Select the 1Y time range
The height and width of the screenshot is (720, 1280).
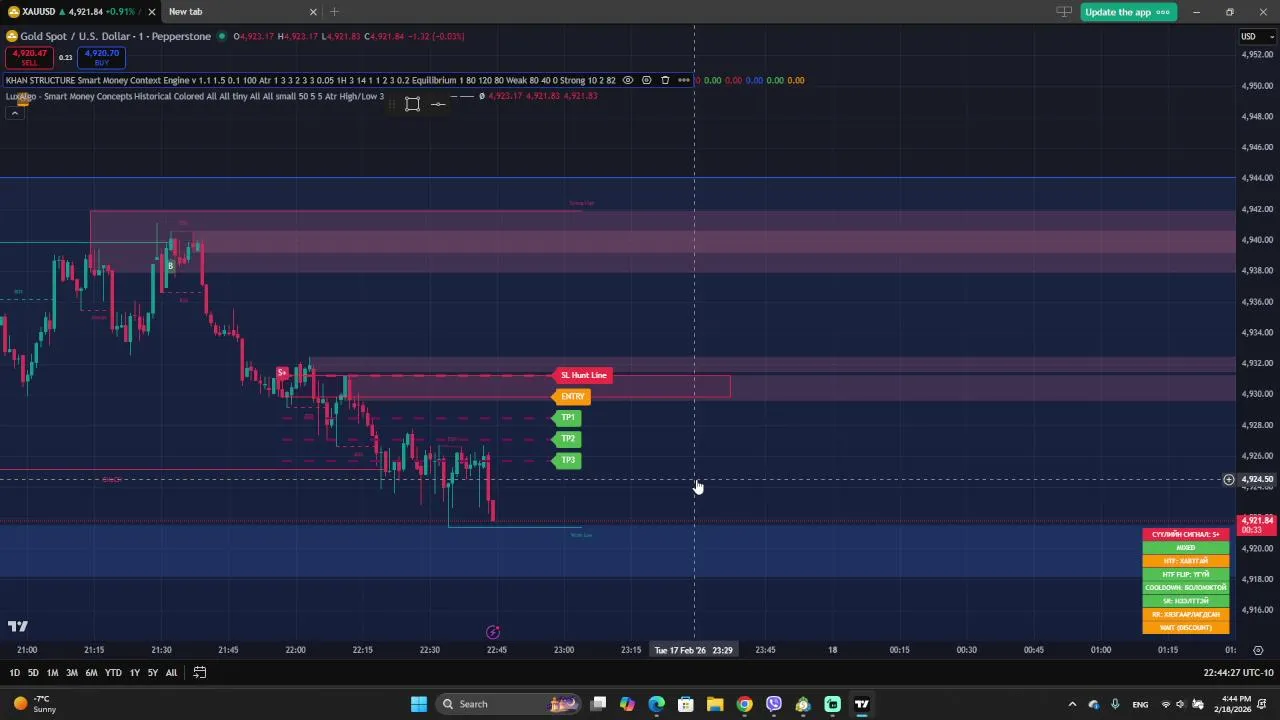point(135,673)
